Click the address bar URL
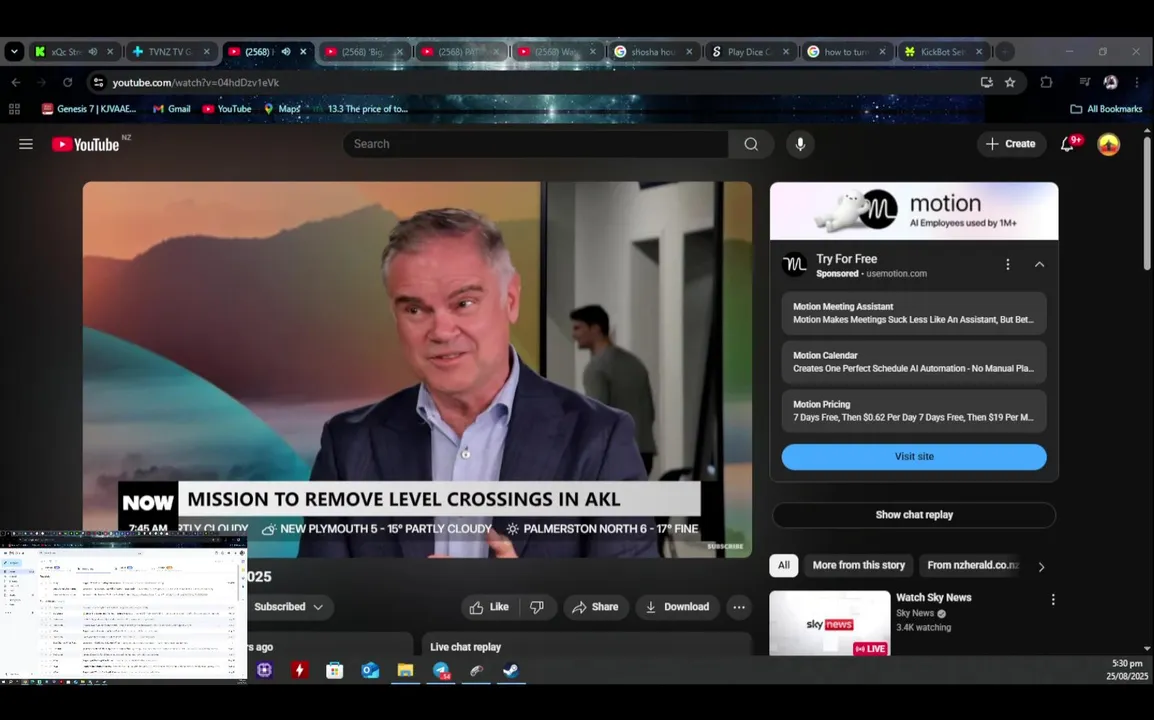The width and height of the screenshot is (1154, 720). click(195, 82)
